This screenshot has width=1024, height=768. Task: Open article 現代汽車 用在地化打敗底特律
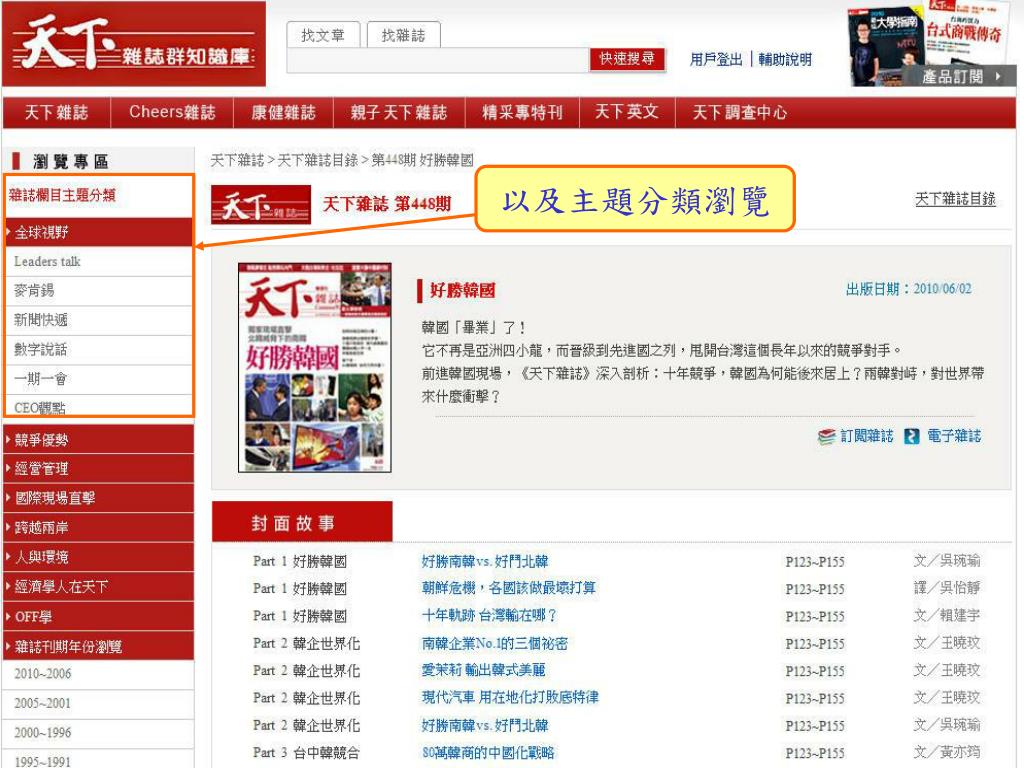(x=510, y=698)
